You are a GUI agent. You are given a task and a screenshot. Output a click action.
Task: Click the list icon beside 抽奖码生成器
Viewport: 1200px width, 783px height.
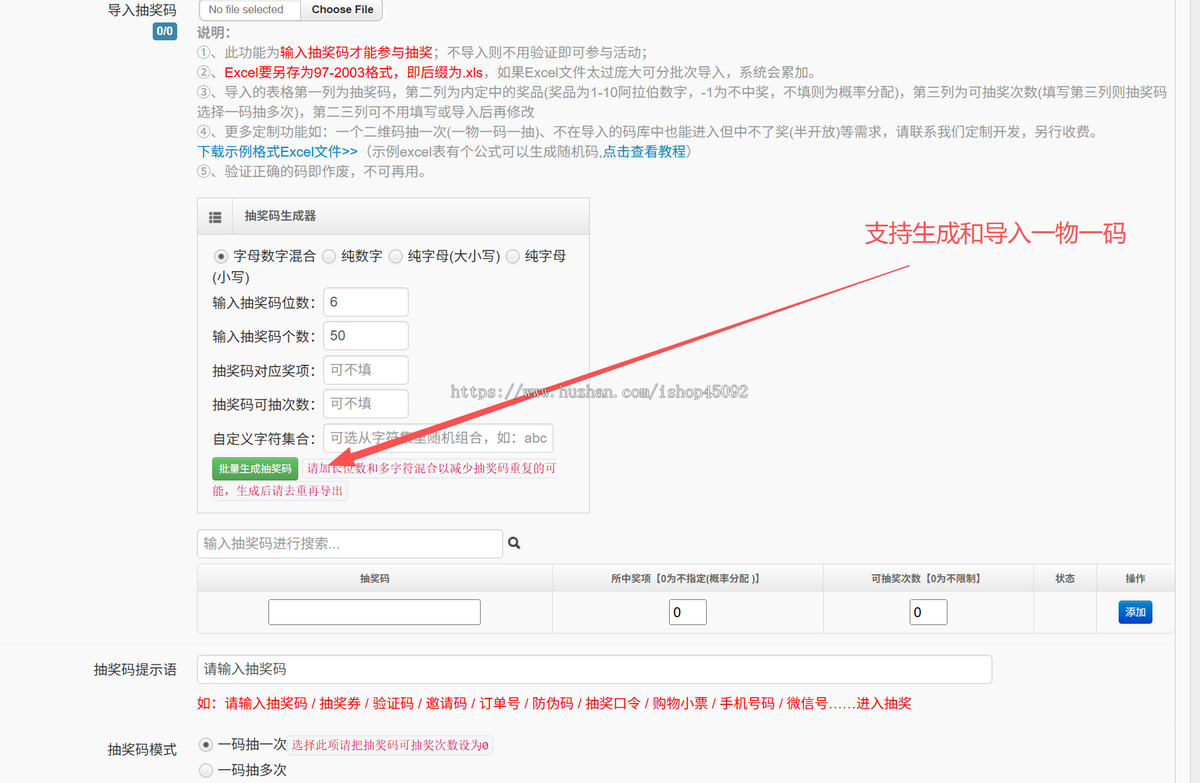[x=215, y=217]
